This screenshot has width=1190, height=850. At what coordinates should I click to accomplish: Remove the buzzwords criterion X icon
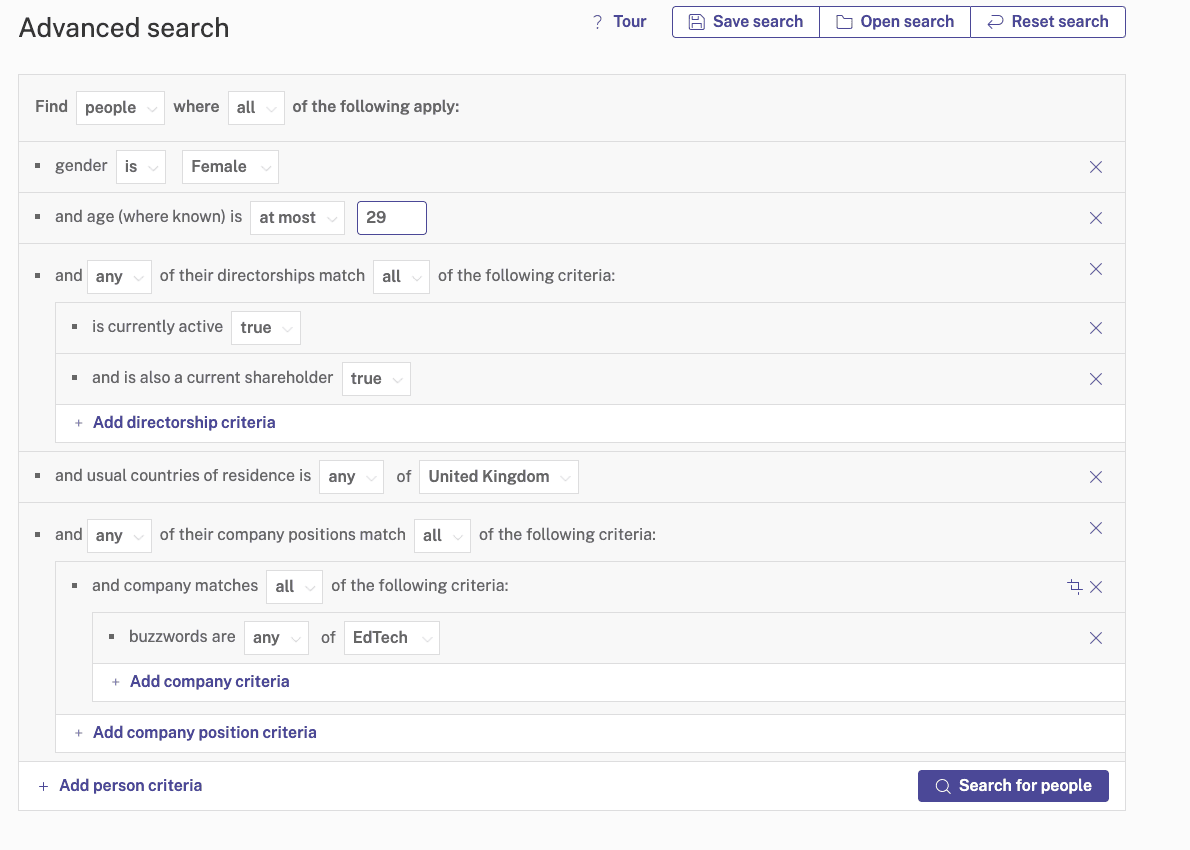click(1095, 638)
